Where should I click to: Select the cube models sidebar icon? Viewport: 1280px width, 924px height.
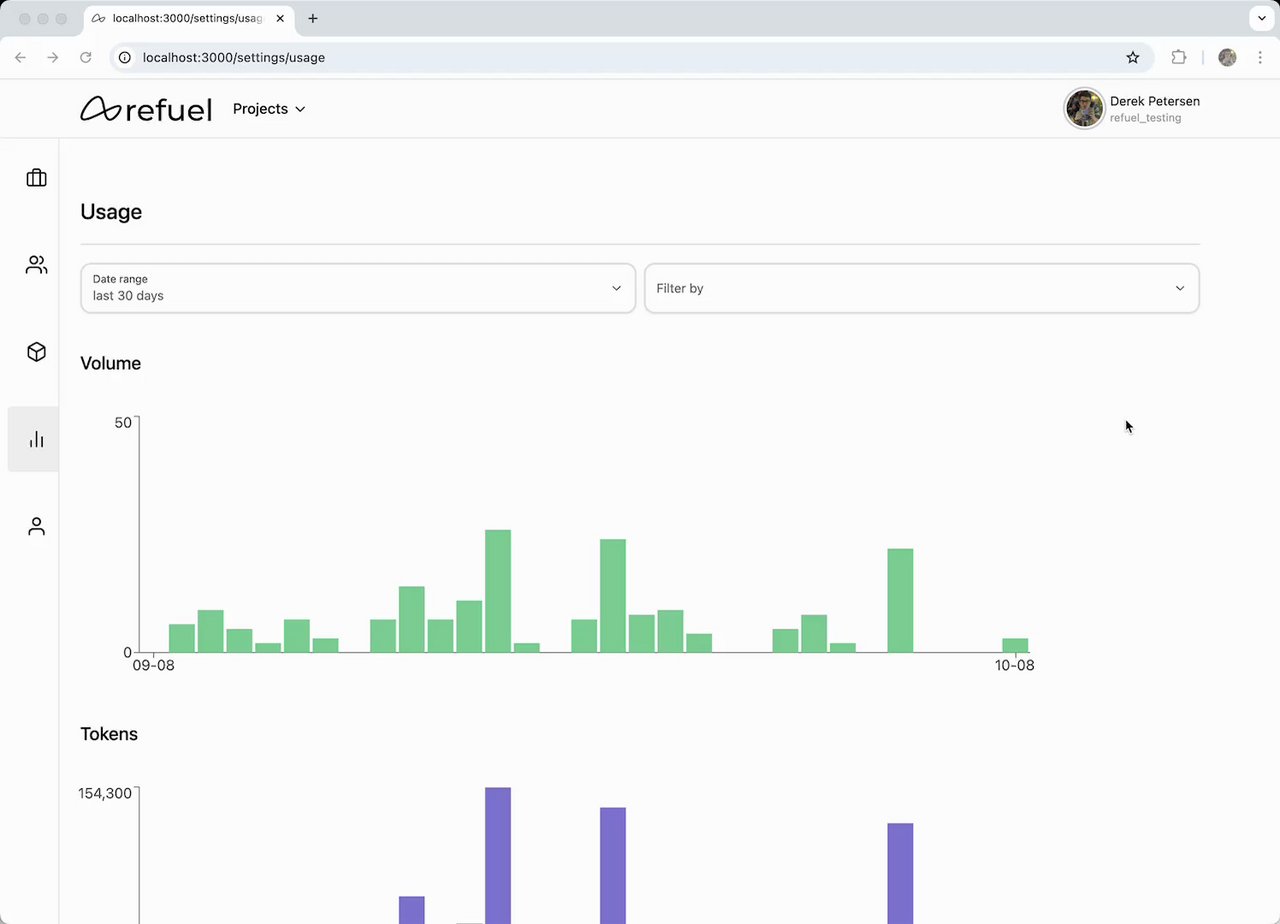[36, 352]
